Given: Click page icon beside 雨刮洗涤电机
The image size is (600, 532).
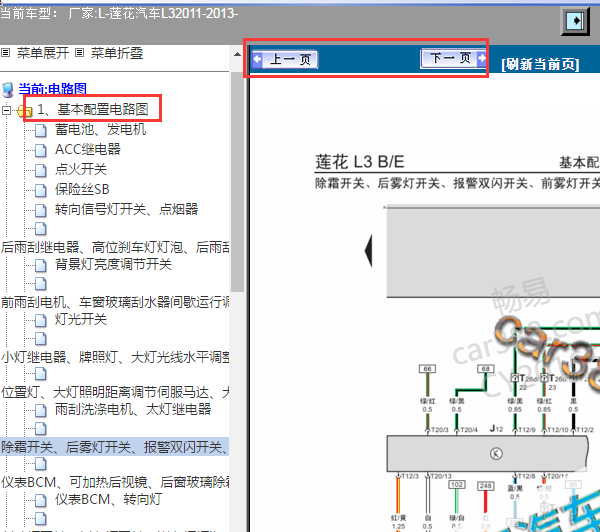Looking at the screenshot, I should (x=41, y=411).
